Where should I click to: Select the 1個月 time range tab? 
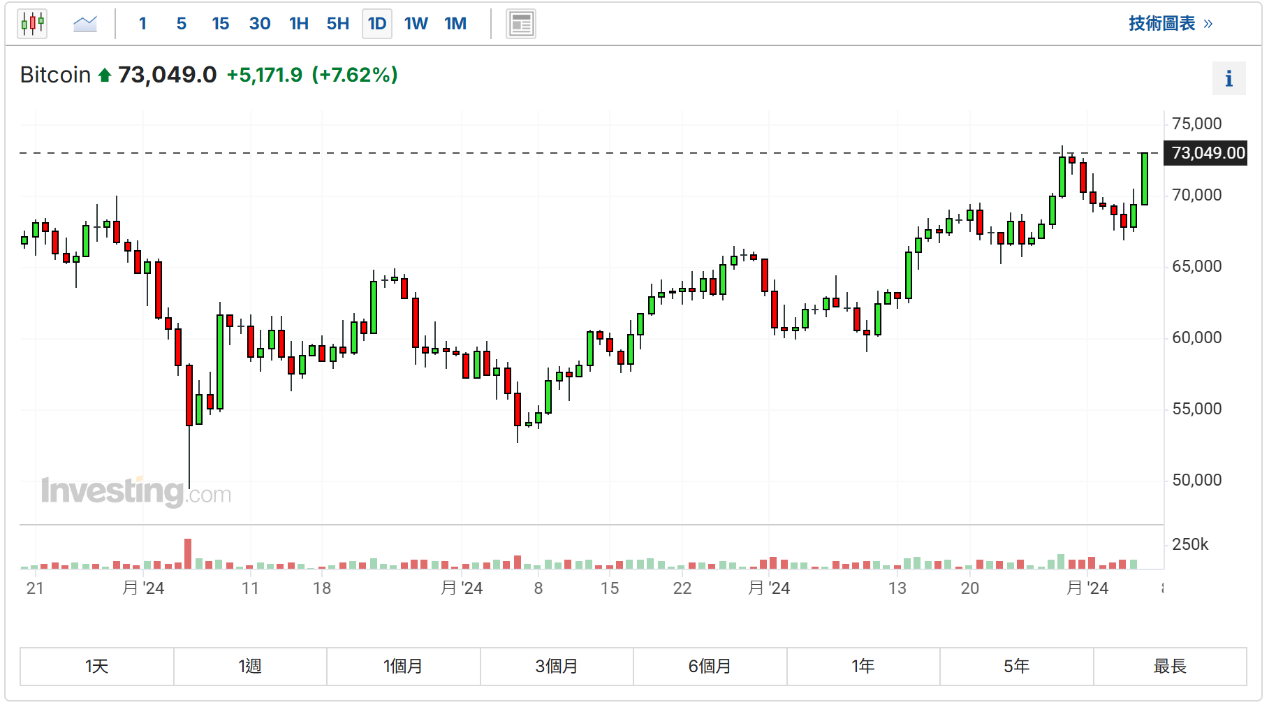(403, 666)
